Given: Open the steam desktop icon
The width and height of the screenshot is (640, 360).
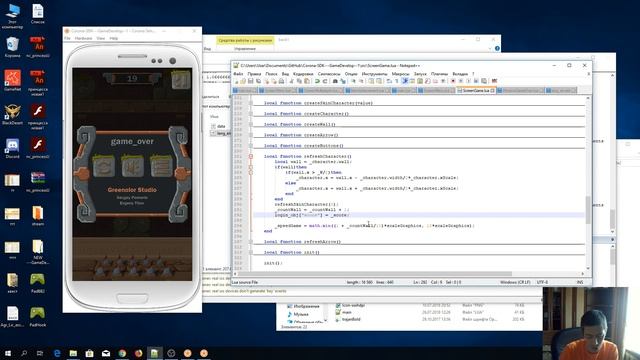Looking at the screenshot, I should pos(38,216).
